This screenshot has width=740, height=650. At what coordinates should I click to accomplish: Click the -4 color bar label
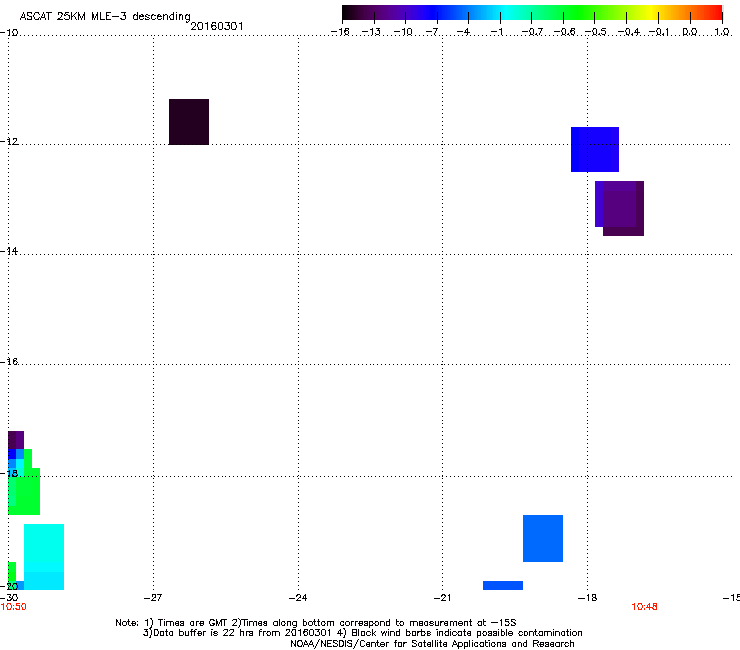(463, 32)
